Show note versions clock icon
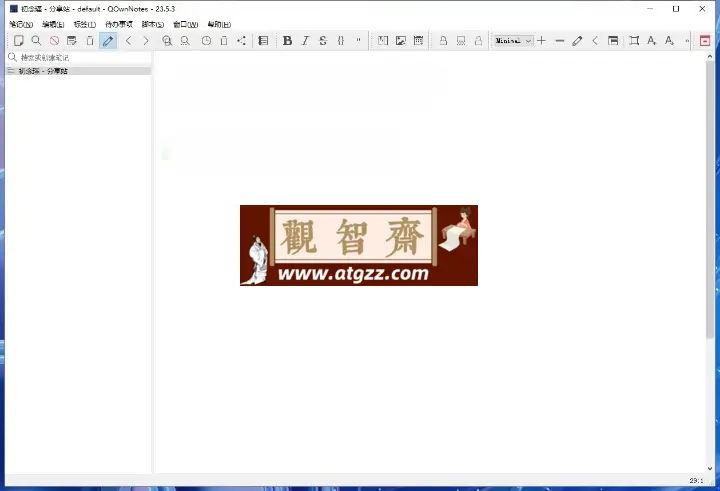This screenshot has width=720, height=491. coord(206,41)
